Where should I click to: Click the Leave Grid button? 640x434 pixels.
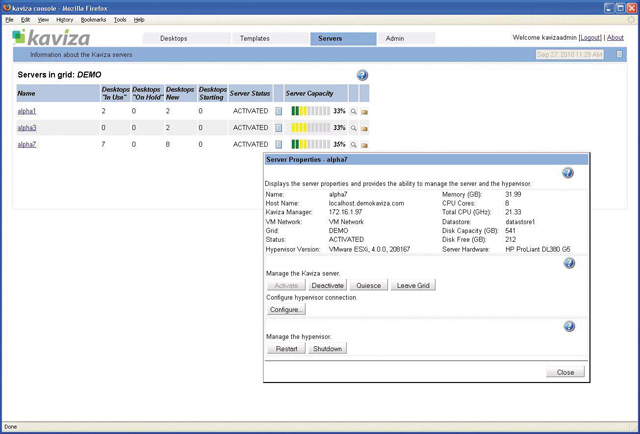pos(413,285)
